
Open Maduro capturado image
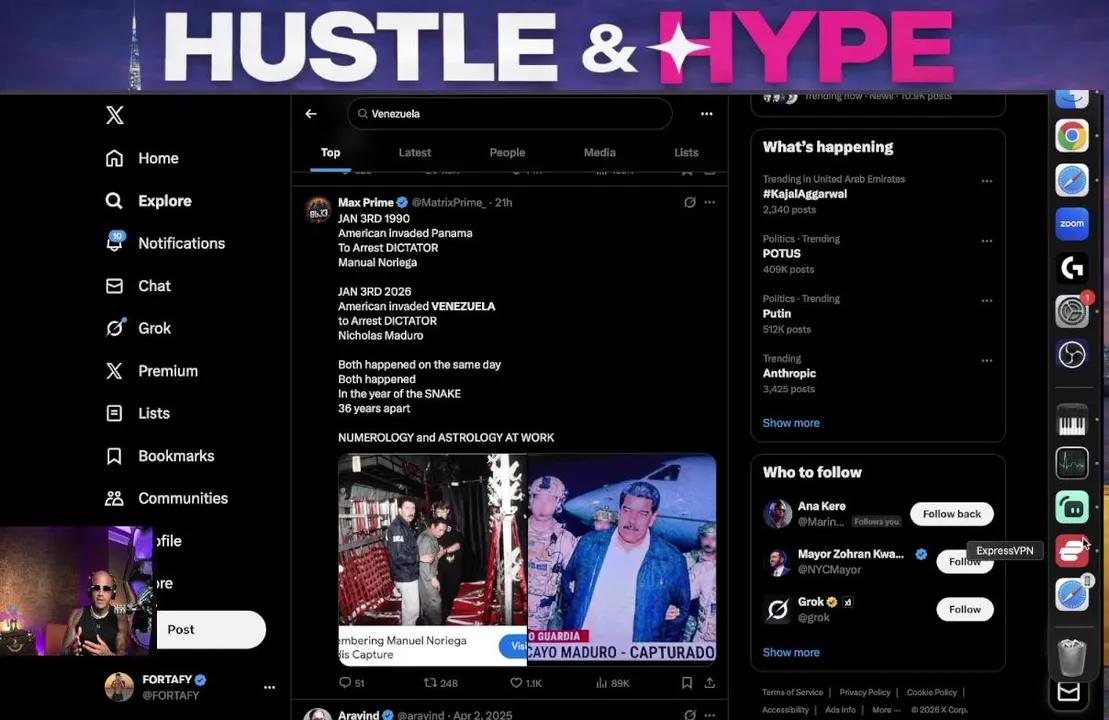[622, 559]
